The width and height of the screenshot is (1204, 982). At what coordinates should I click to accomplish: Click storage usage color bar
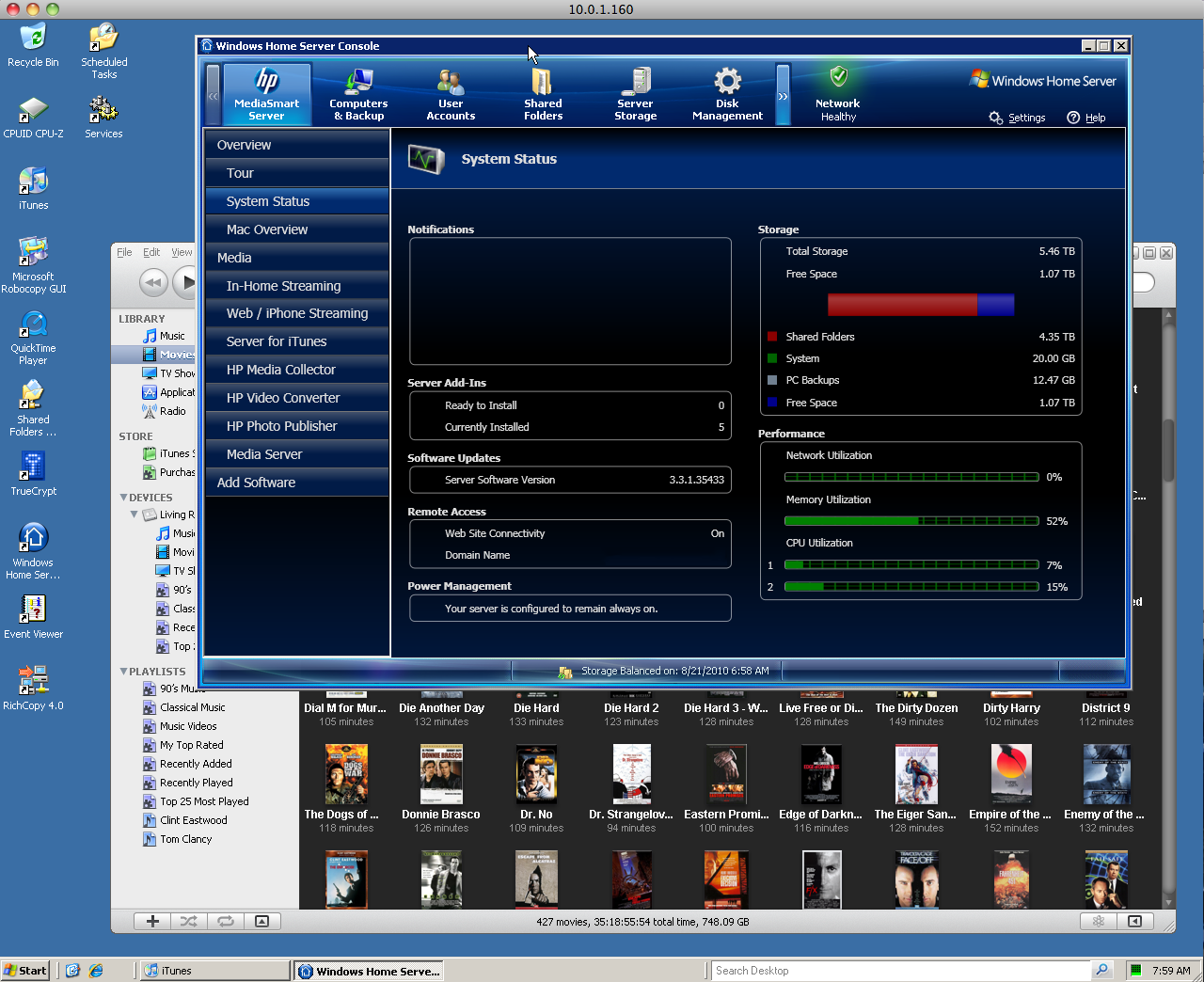point(921,304)
